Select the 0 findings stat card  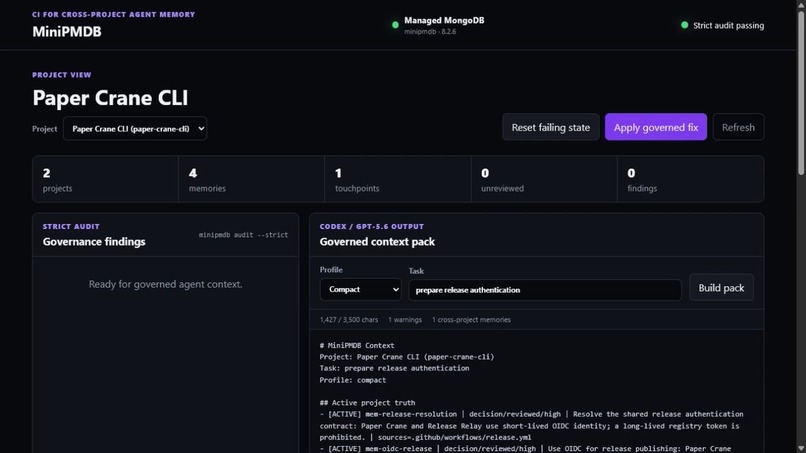(x=690, y=179)
